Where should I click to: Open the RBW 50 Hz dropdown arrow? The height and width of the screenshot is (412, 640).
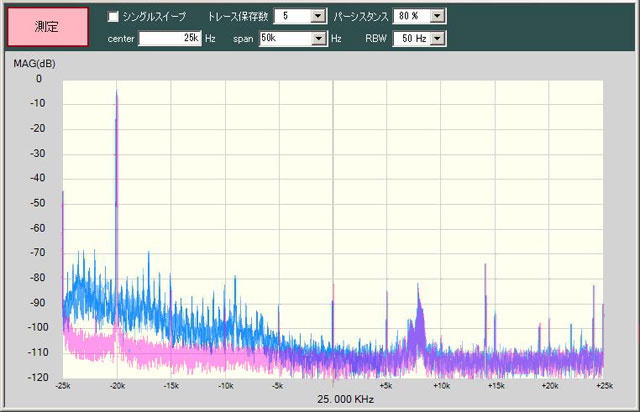pyautogui.click(x=437, y=39)
